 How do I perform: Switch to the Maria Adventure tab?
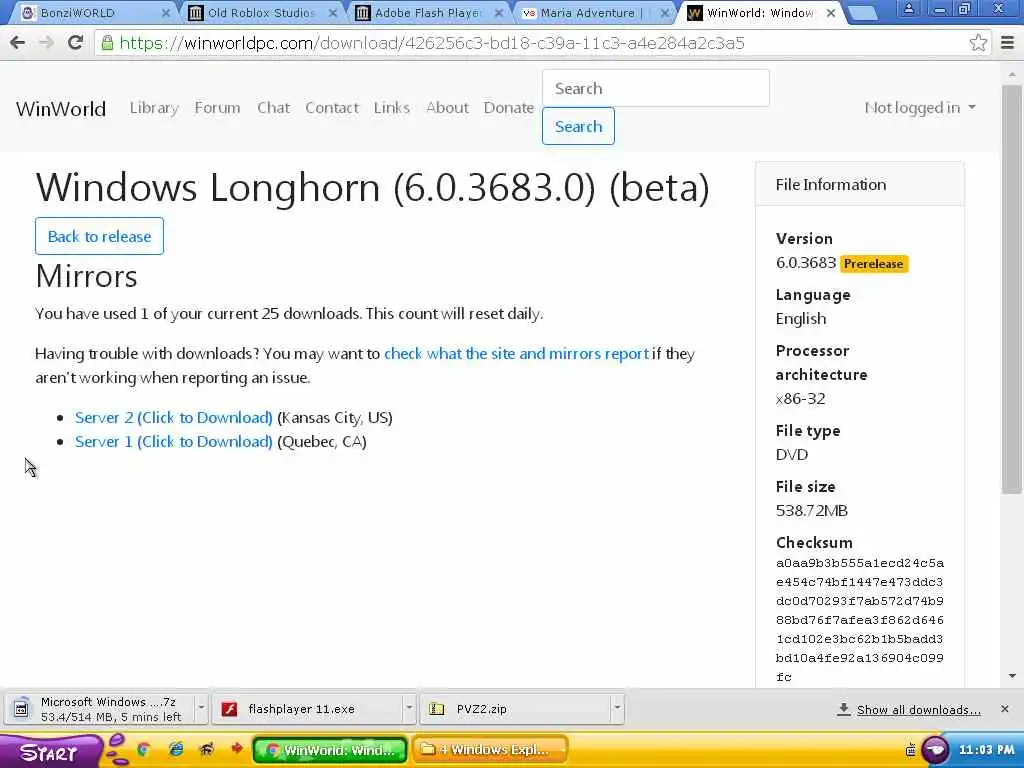click(592, 12)
